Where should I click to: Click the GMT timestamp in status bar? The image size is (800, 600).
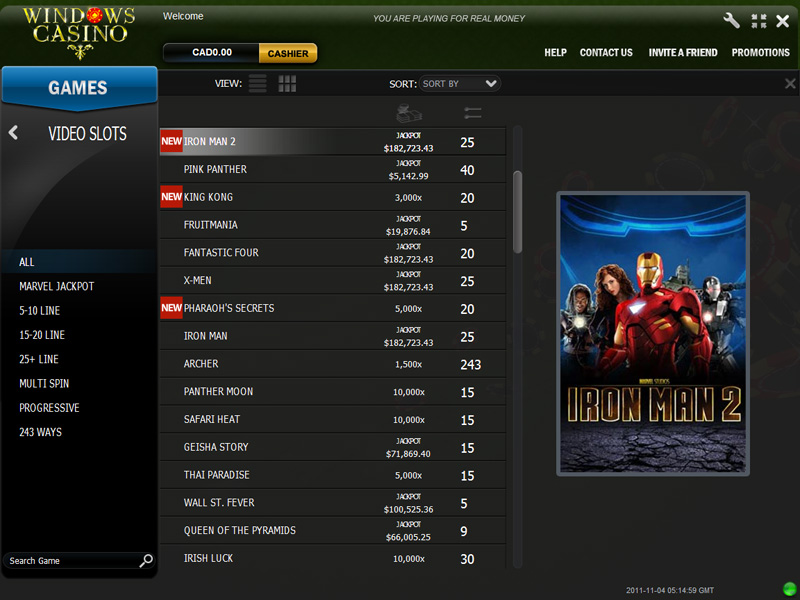pos(670,590)
